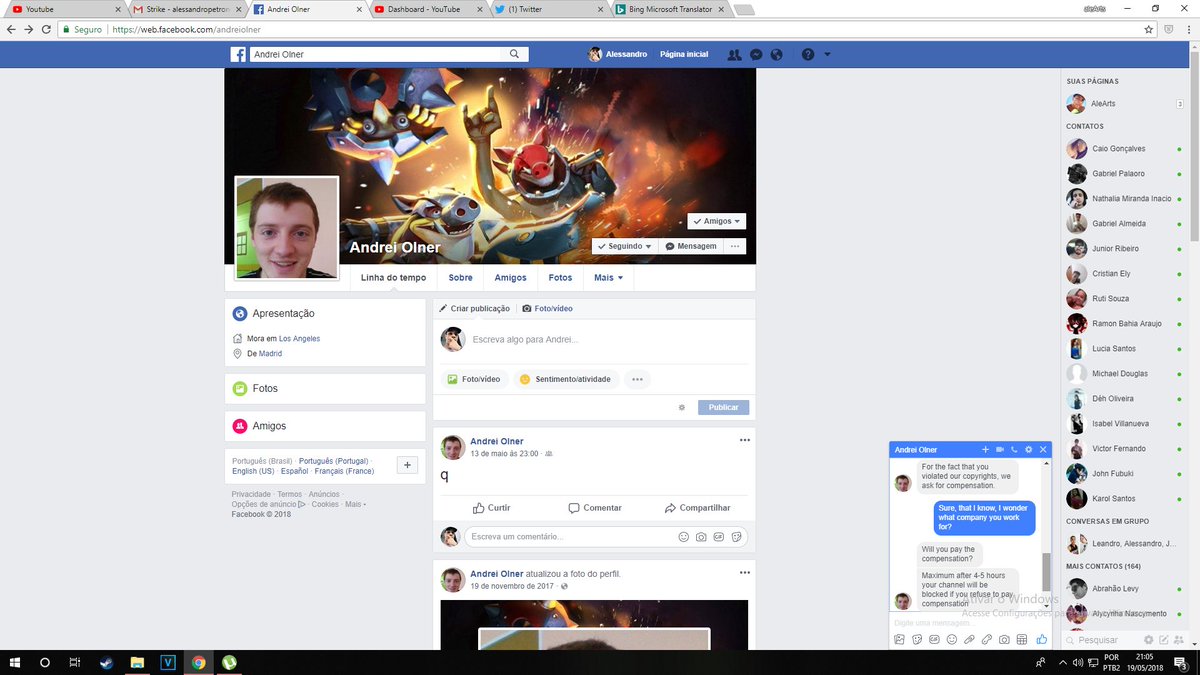1200x675 pixels.
Task: Attach photo to comment via camera icon
Action: [701, 537]
